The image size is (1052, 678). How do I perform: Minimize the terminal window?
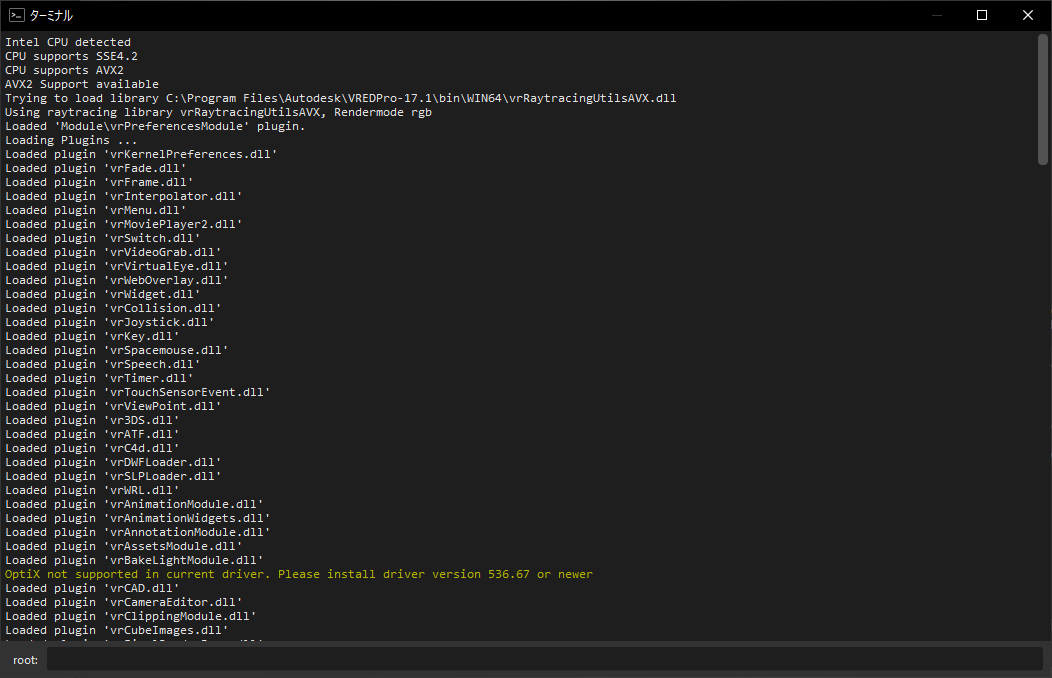click(936, 15)
